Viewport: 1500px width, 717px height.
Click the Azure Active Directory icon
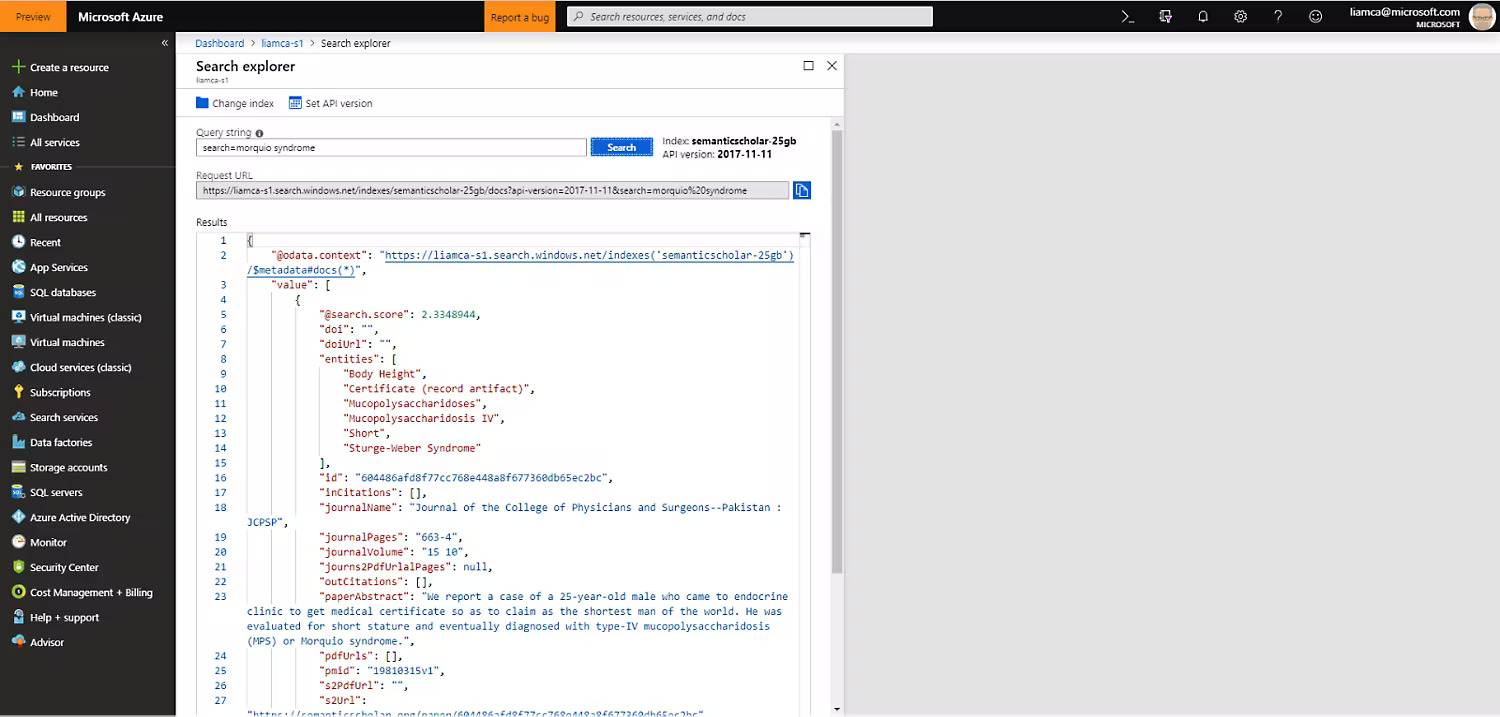[x=18, y=517]
